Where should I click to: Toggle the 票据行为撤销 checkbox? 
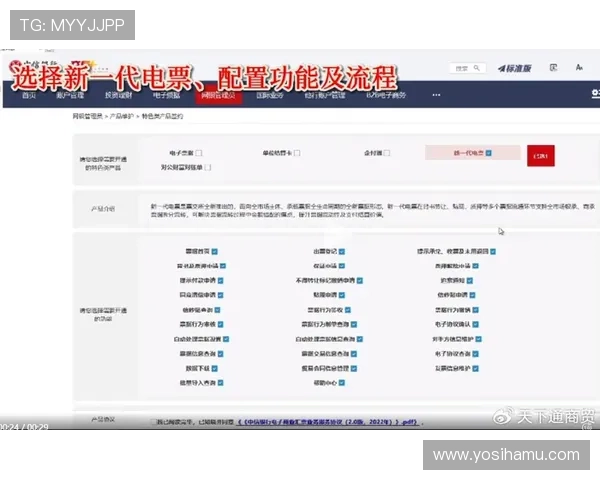(476, 310)
